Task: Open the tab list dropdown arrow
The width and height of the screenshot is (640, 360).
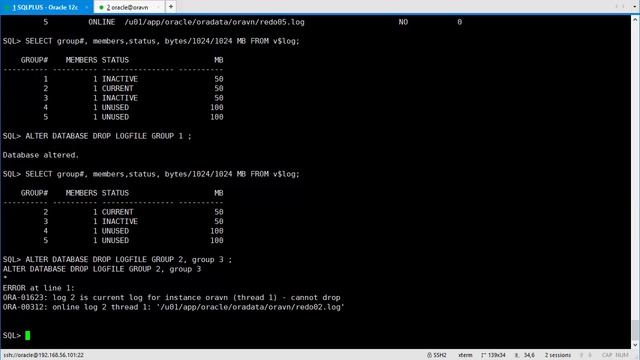Action: [634, 7]
